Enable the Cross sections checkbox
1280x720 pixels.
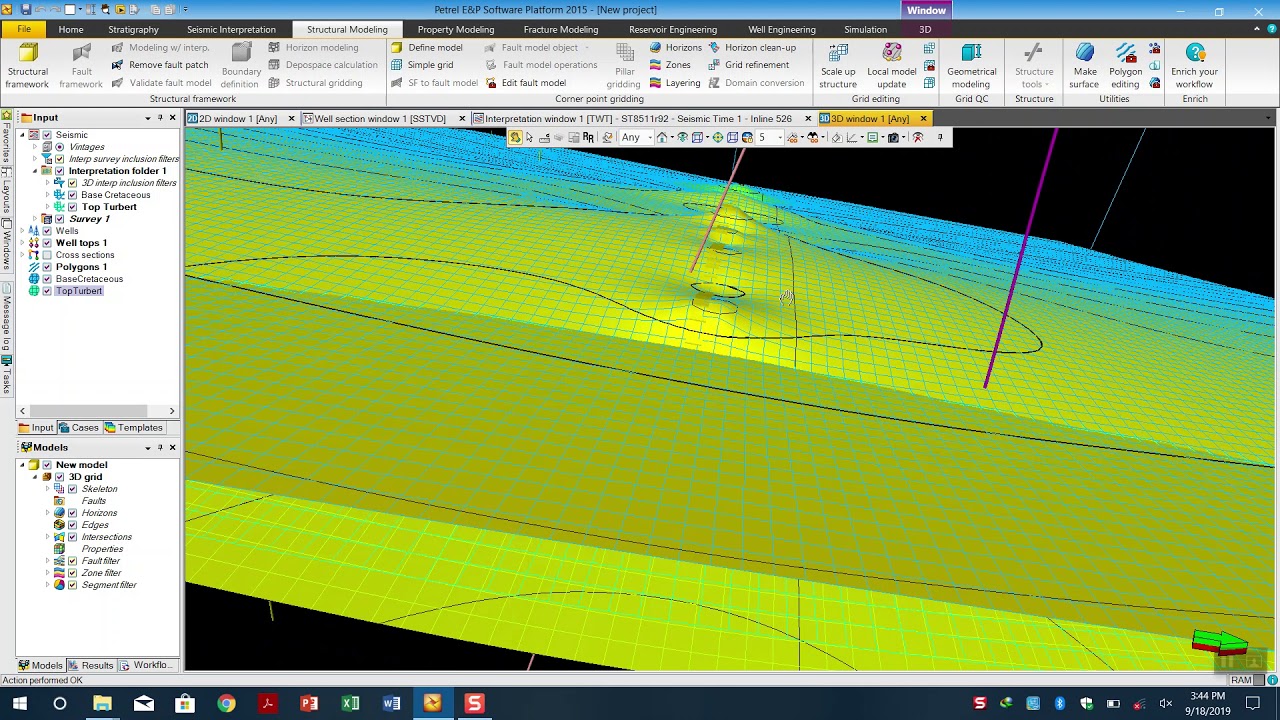click(x=47, y=255)
